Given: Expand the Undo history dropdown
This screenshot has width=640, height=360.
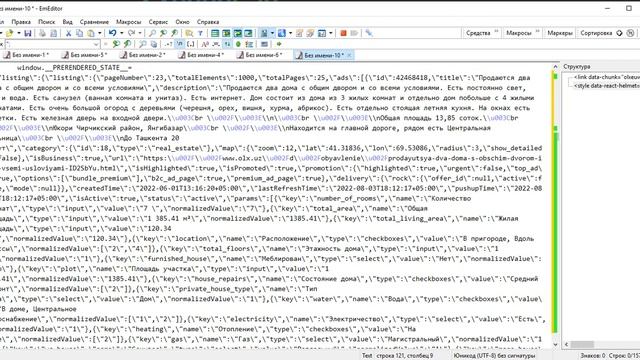Looking at the screenshot, I should click(122, 33).
